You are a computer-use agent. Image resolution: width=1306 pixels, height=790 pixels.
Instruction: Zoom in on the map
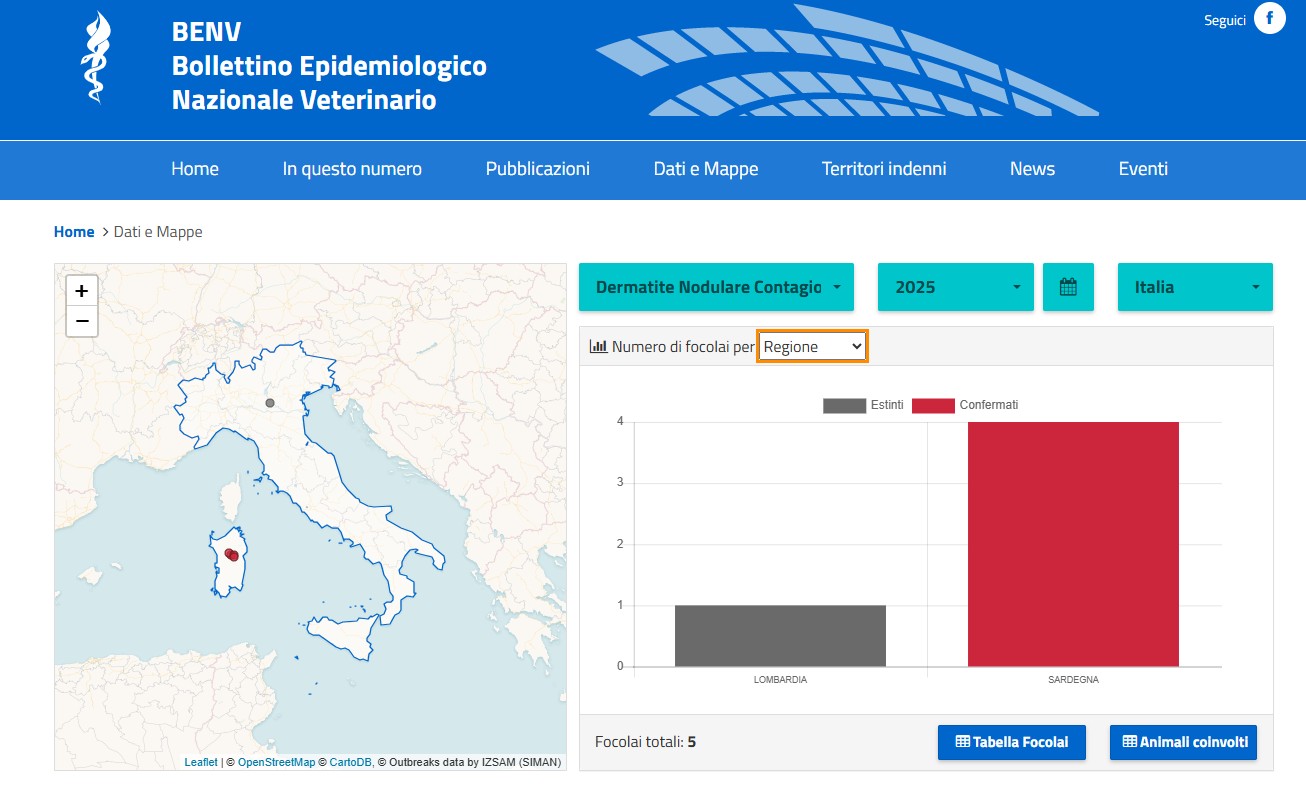(x=82, y=291)
